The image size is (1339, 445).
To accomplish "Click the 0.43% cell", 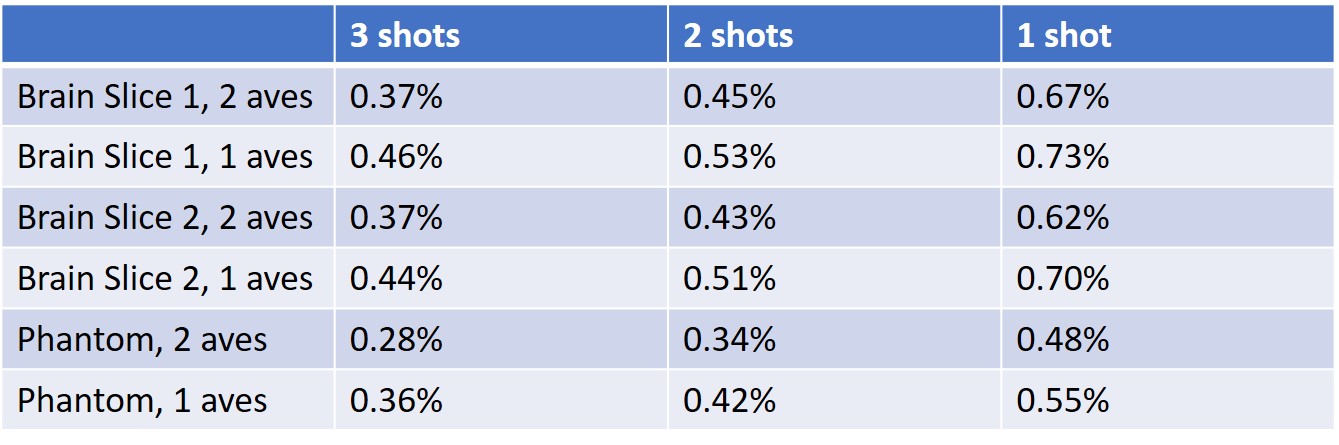I will [x=729, y=218].
